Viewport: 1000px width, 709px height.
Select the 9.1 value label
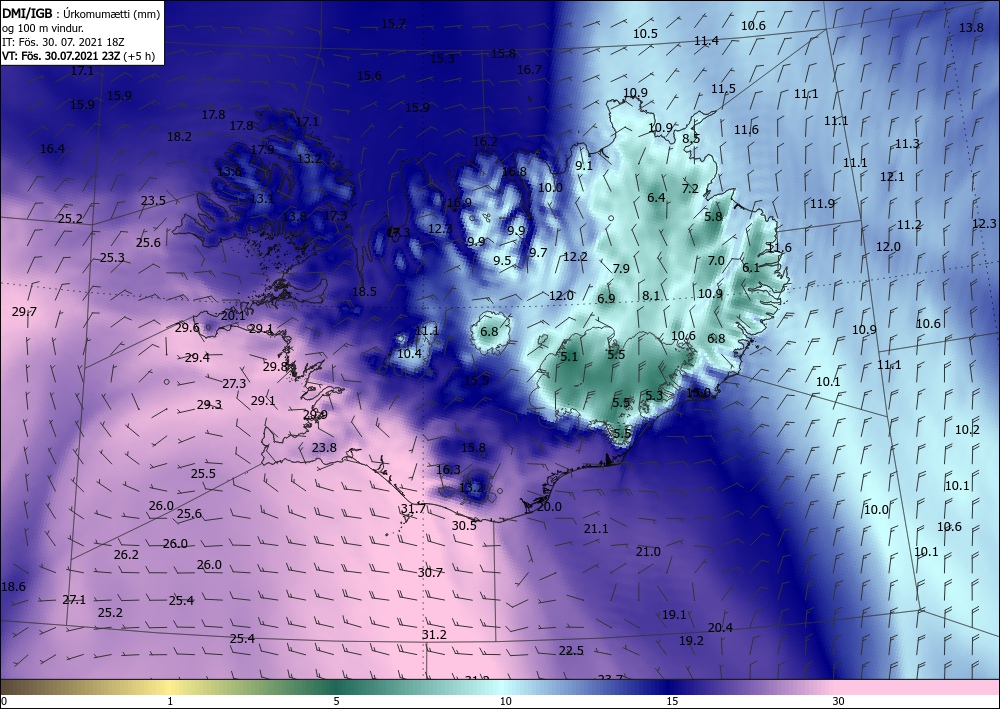tap(584, 165)
